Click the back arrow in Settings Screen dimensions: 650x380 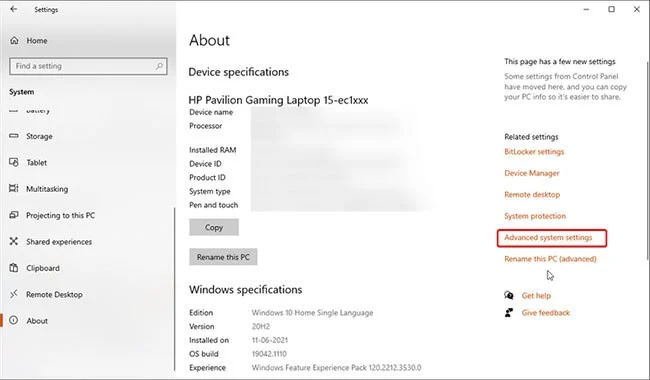(14, 9)
